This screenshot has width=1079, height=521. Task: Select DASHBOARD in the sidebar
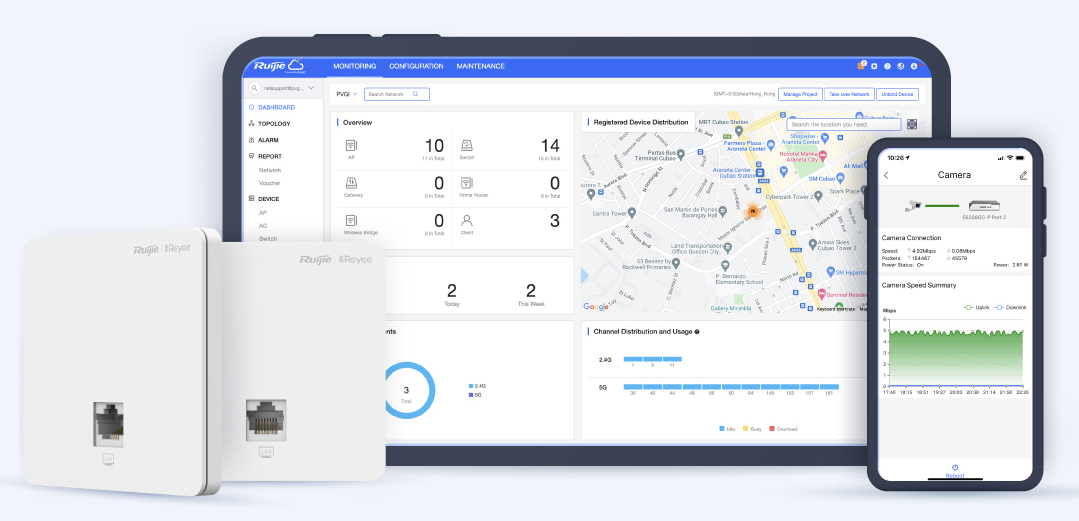tap(277, 107)
